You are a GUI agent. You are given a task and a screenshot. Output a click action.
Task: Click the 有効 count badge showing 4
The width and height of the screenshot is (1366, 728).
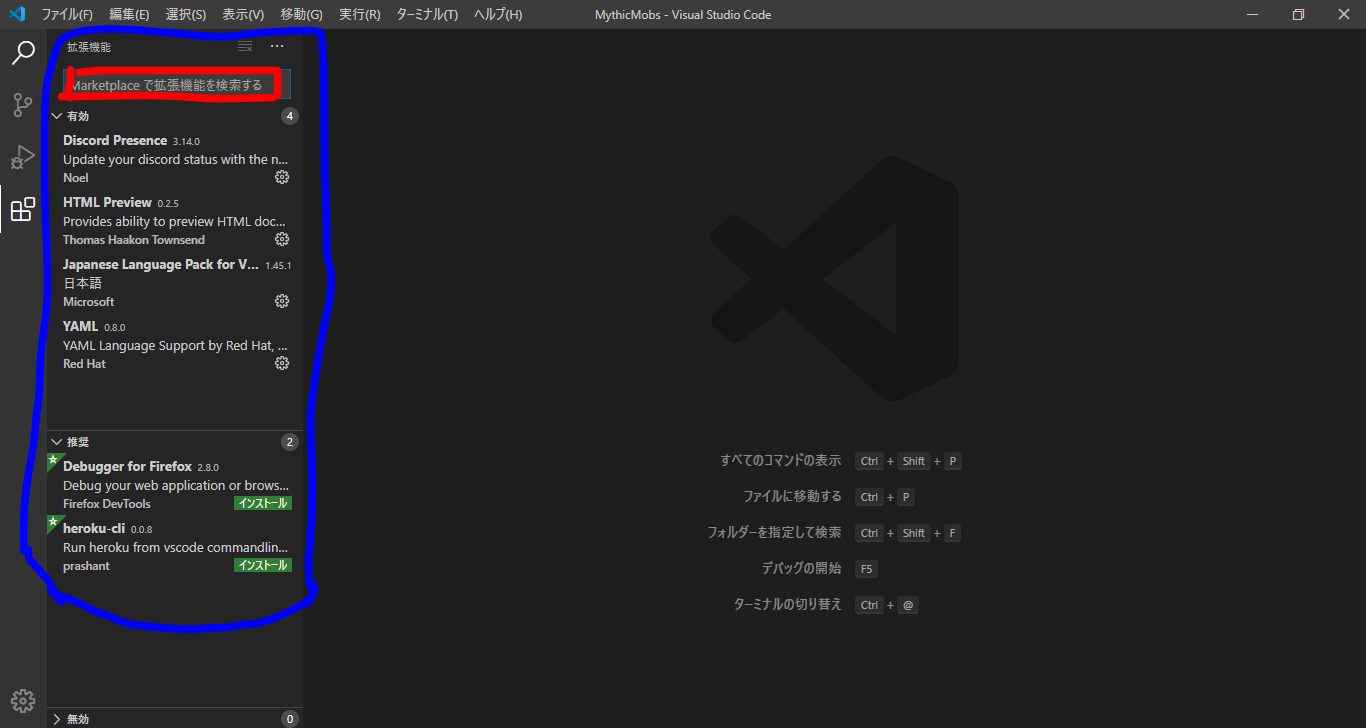pyautogui.click(x=290, y=116)
